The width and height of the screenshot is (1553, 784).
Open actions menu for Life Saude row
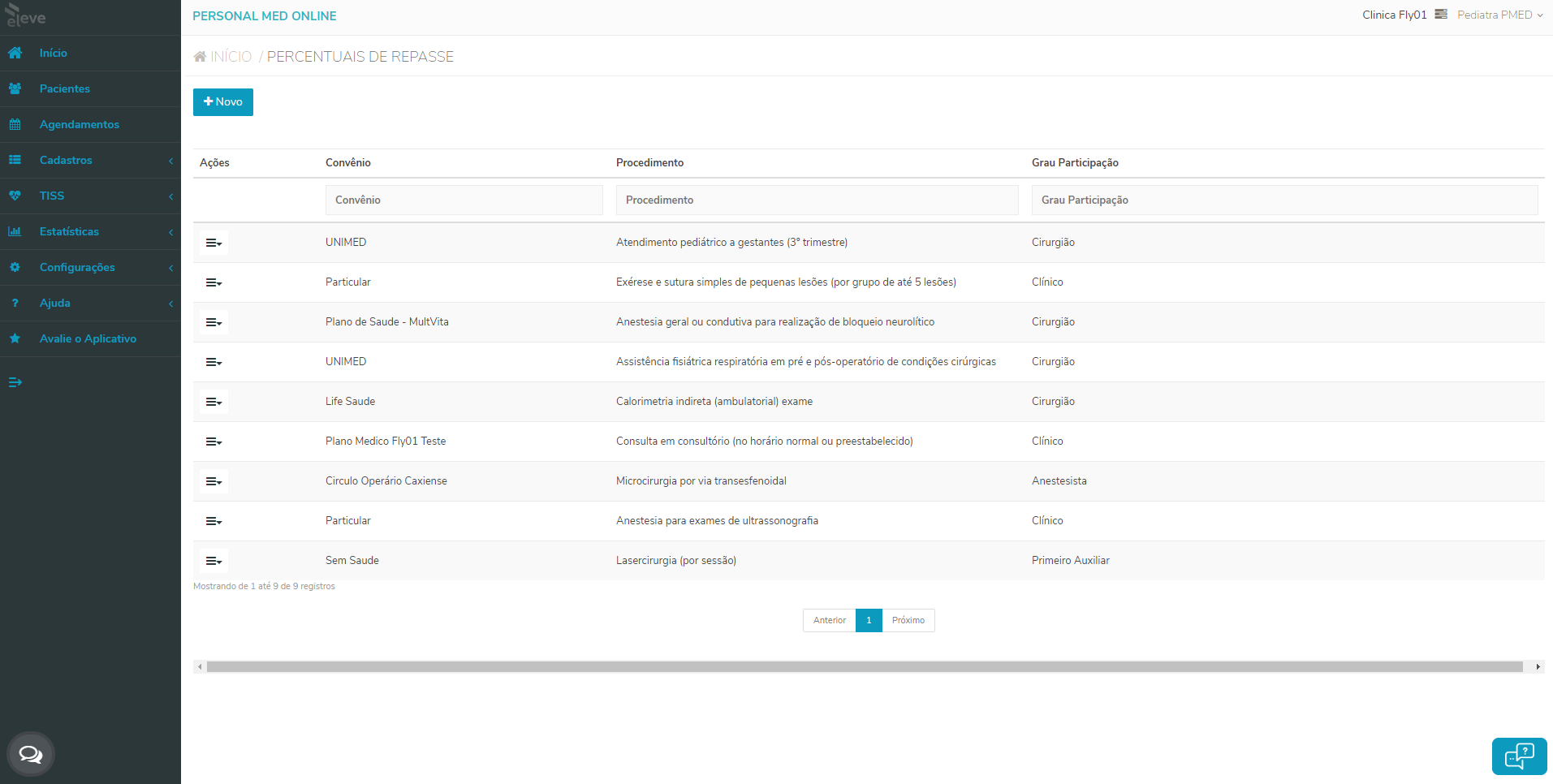(214, 403)
